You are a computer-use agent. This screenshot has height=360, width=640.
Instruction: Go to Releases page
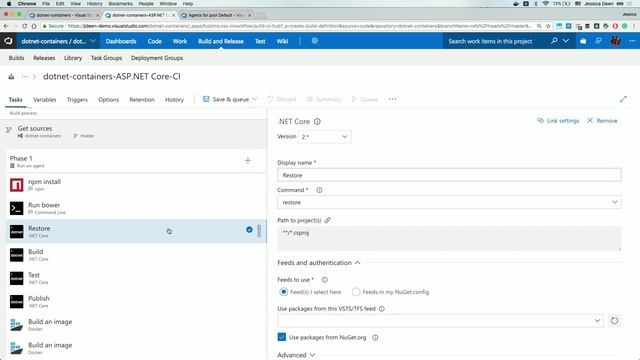coord(44,58)
